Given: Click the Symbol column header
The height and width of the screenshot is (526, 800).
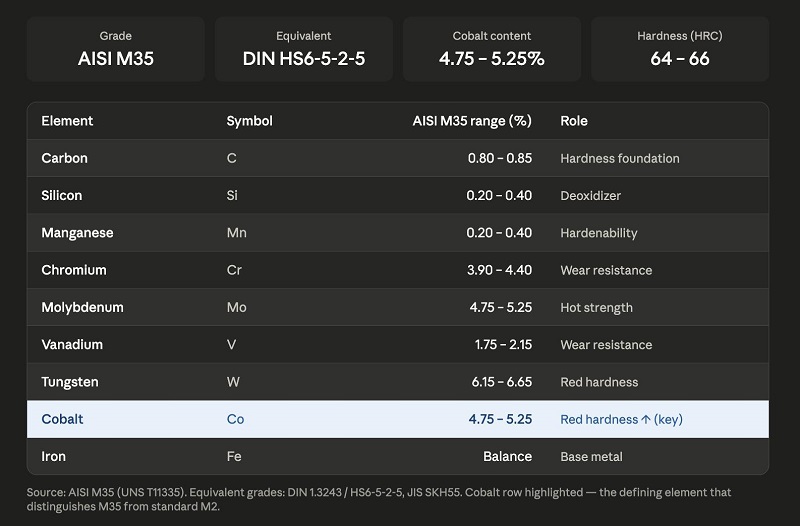Looking at the screenshot, I should tap(249, 121).
